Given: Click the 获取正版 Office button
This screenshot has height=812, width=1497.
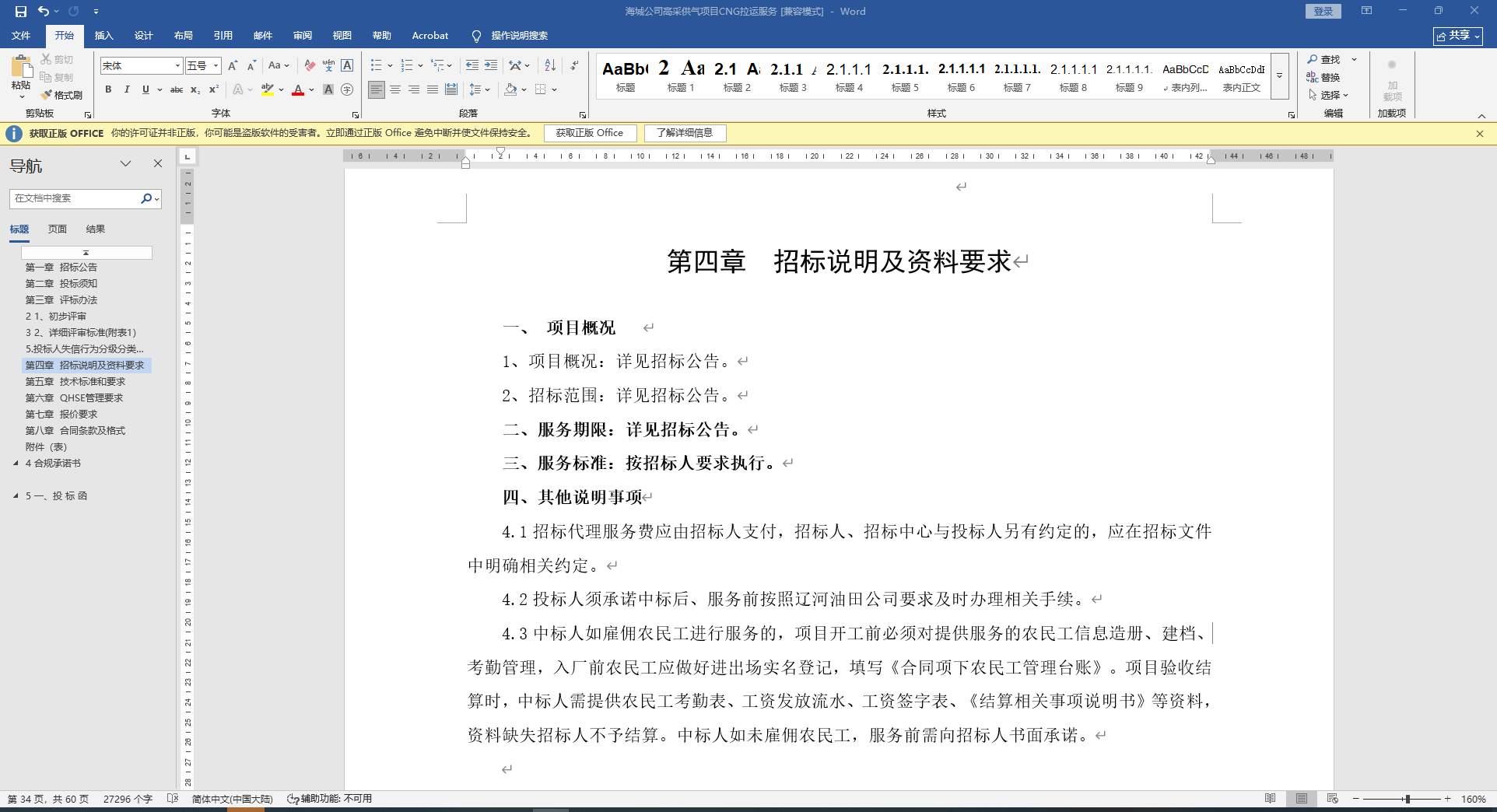Looking at the screenshot, I should click(x=589, y=133).
